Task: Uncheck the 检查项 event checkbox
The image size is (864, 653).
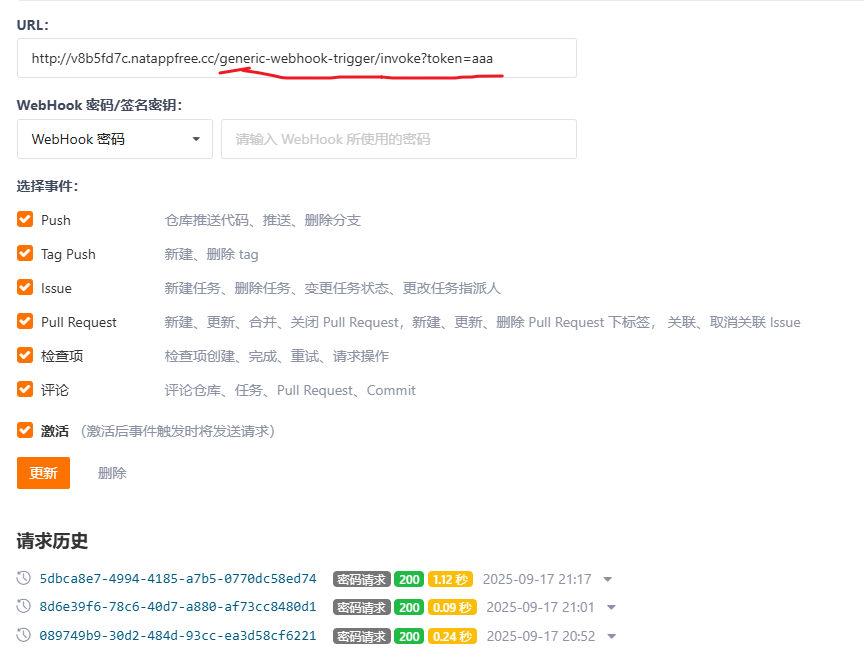Action: point(25,355)
